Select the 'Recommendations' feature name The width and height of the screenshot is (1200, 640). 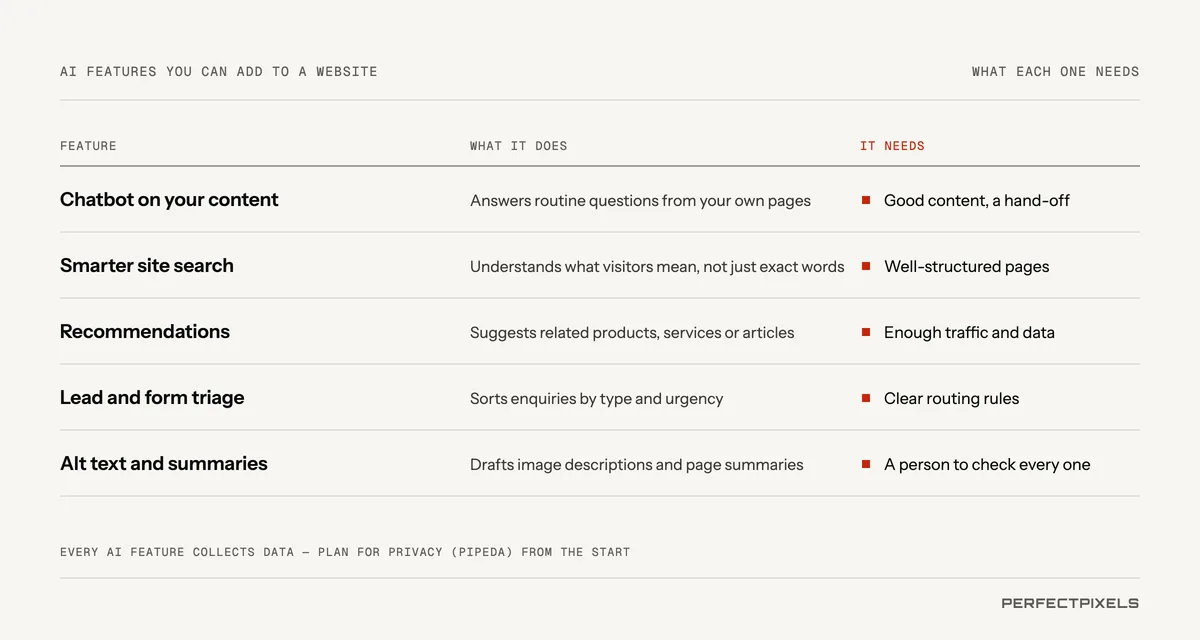tap(145, 332)
